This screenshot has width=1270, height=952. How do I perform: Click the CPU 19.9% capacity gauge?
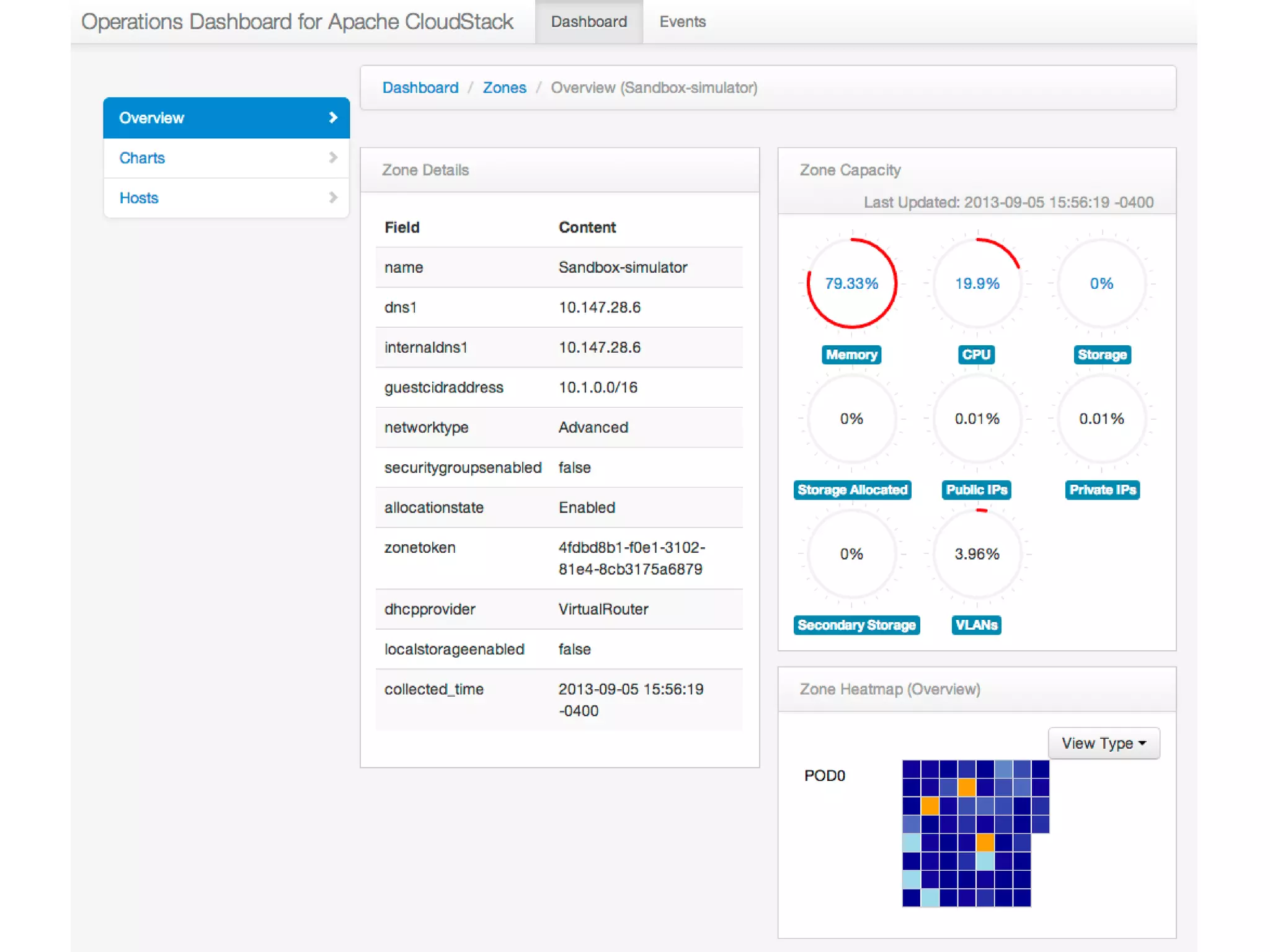(977, 283)
